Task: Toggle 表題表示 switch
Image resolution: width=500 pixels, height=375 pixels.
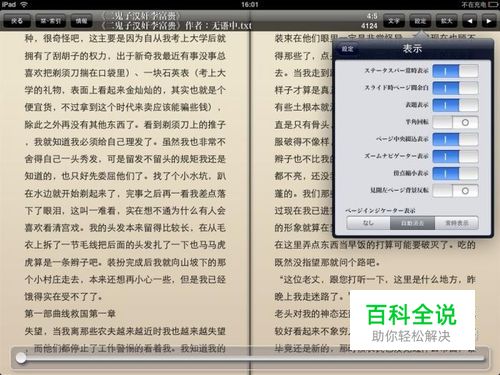Action: point(455,105)
